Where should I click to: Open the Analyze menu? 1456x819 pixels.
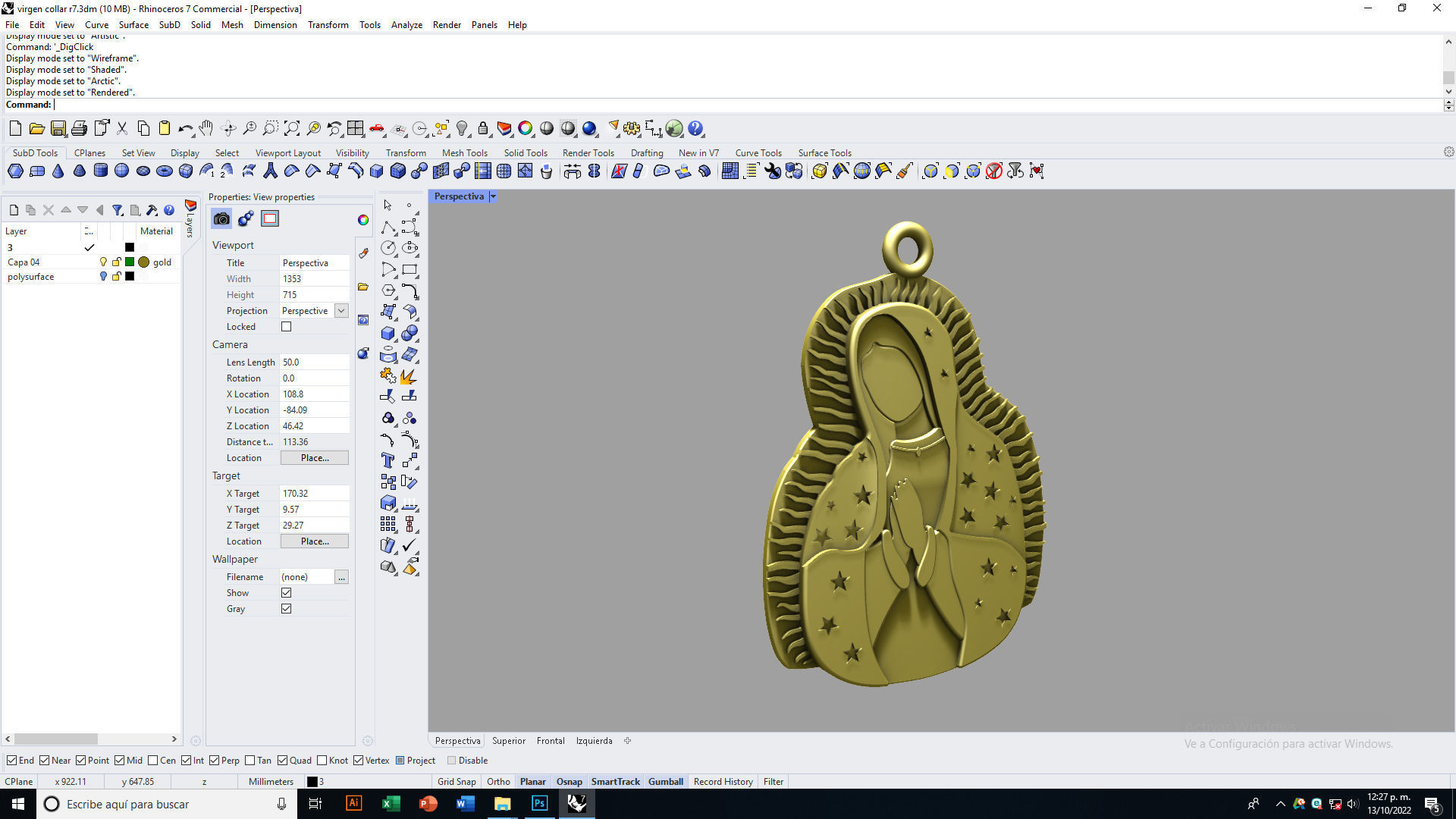[x=406, y=25]
